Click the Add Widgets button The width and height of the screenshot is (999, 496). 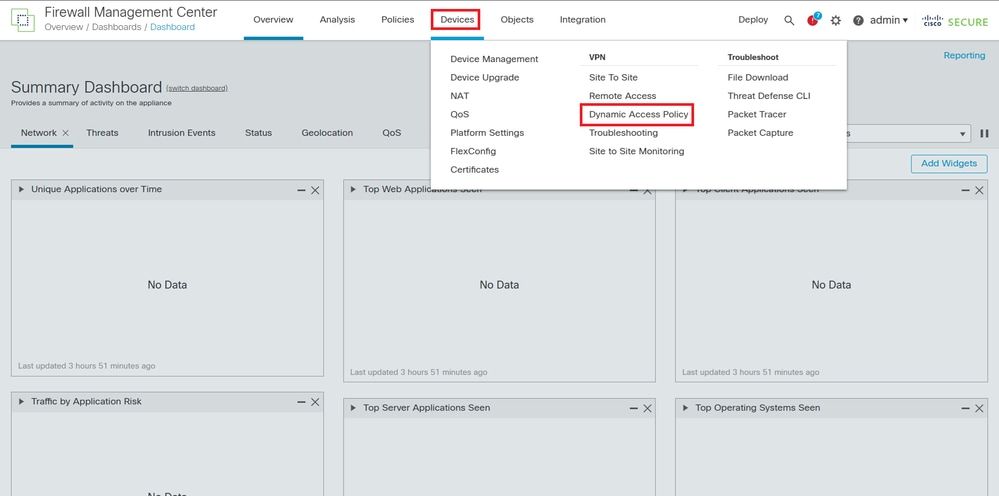pos(949,164)
